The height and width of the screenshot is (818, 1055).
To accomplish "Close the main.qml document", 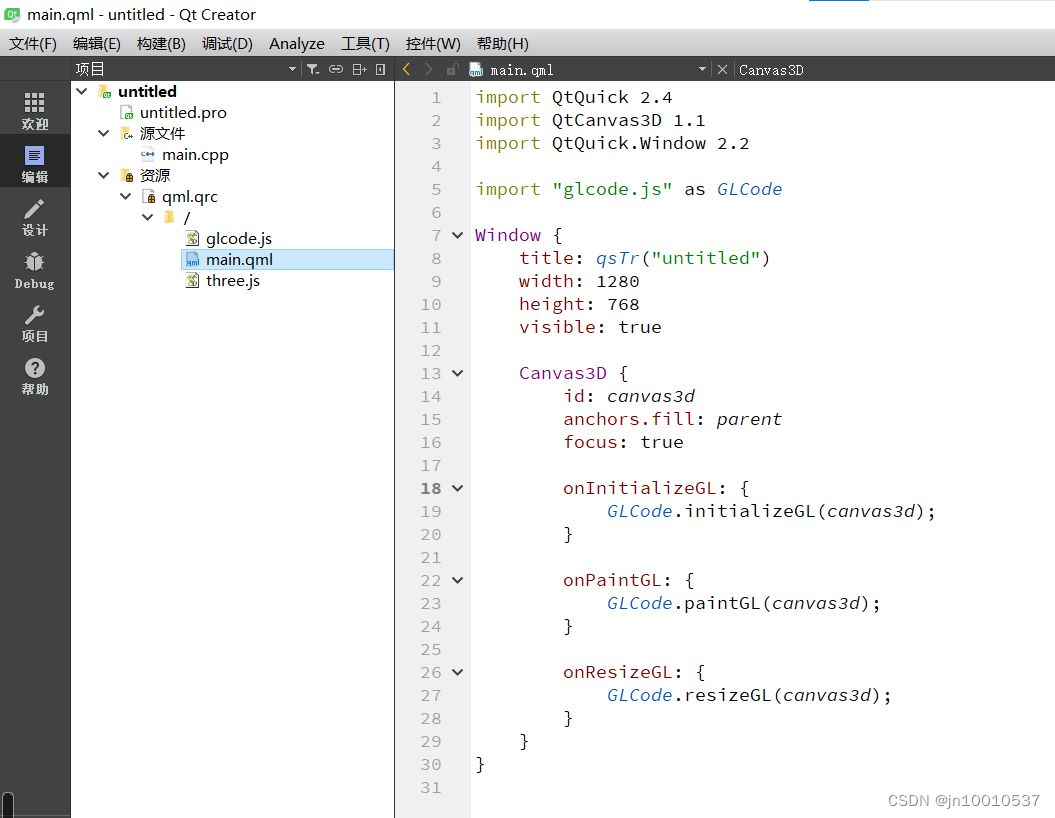I will 722,69.
